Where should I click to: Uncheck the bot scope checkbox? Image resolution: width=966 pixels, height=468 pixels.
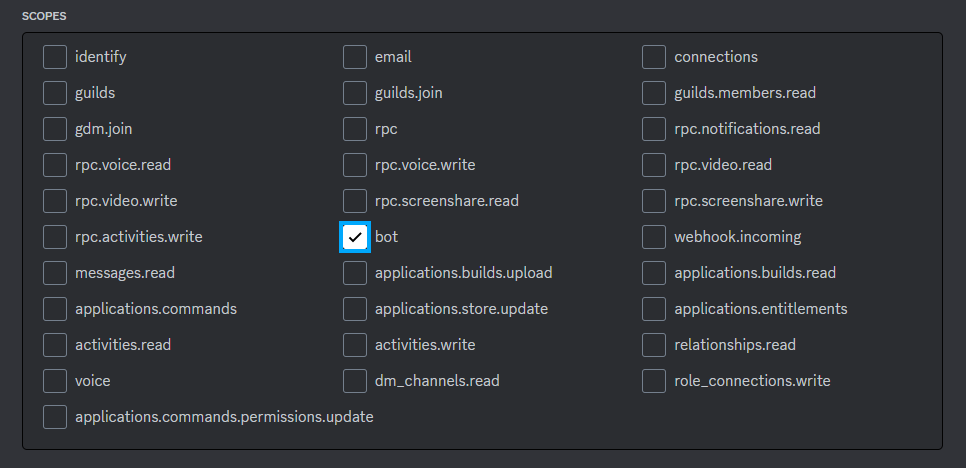[x=355, y=237]
